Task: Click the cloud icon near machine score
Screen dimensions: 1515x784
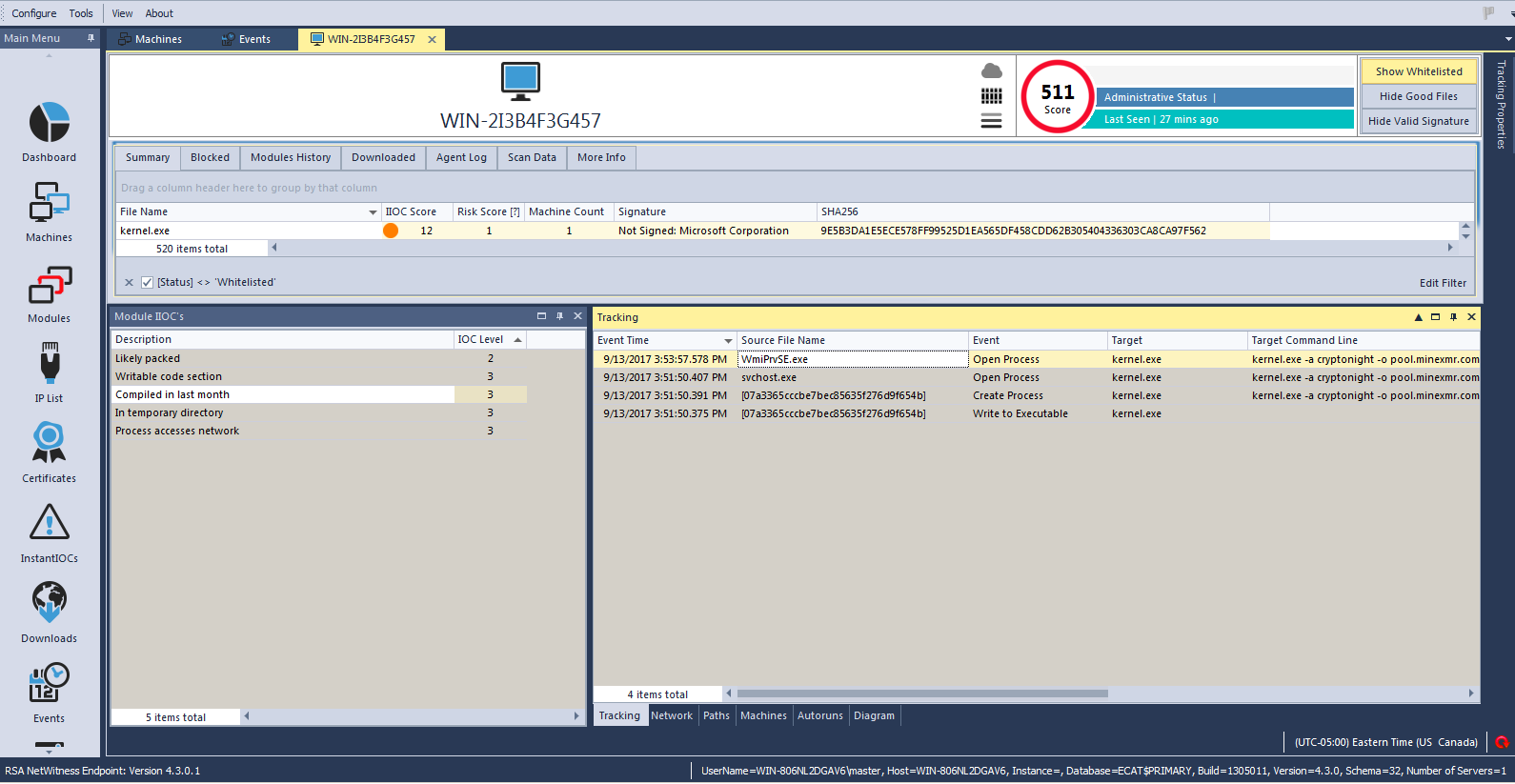Action: point(991,71)
